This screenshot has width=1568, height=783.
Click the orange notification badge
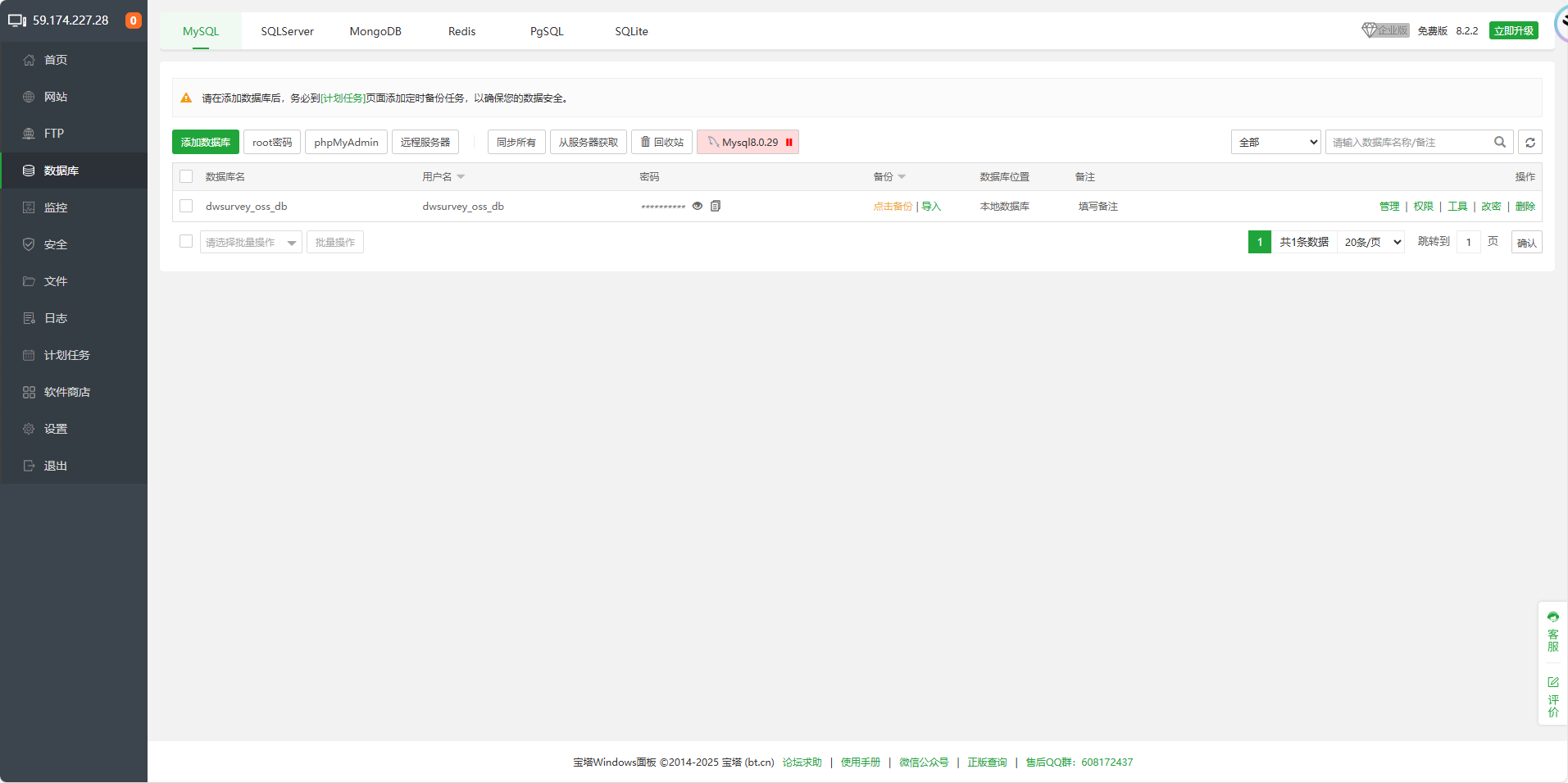coord(133,20)
